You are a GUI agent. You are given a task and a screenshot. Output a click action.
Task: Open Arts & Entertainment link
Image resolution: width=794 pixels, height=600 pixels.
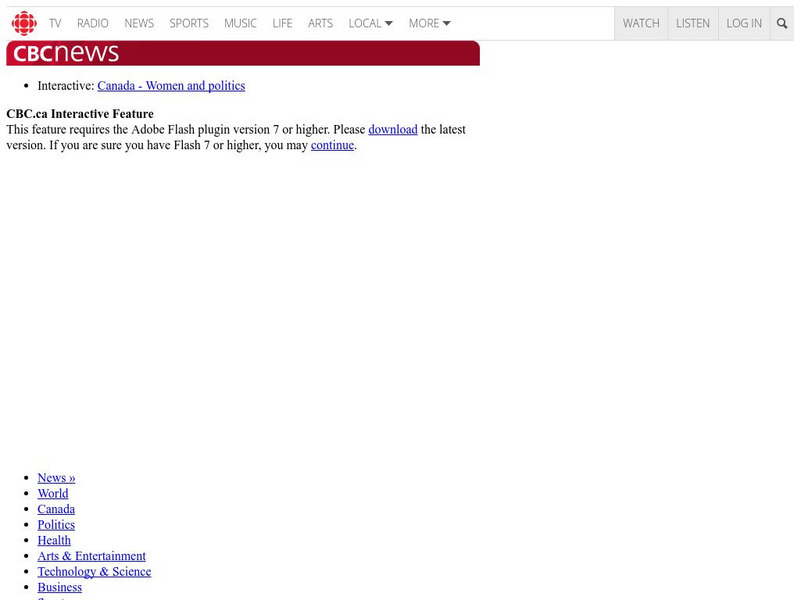[x=92, y=556]
